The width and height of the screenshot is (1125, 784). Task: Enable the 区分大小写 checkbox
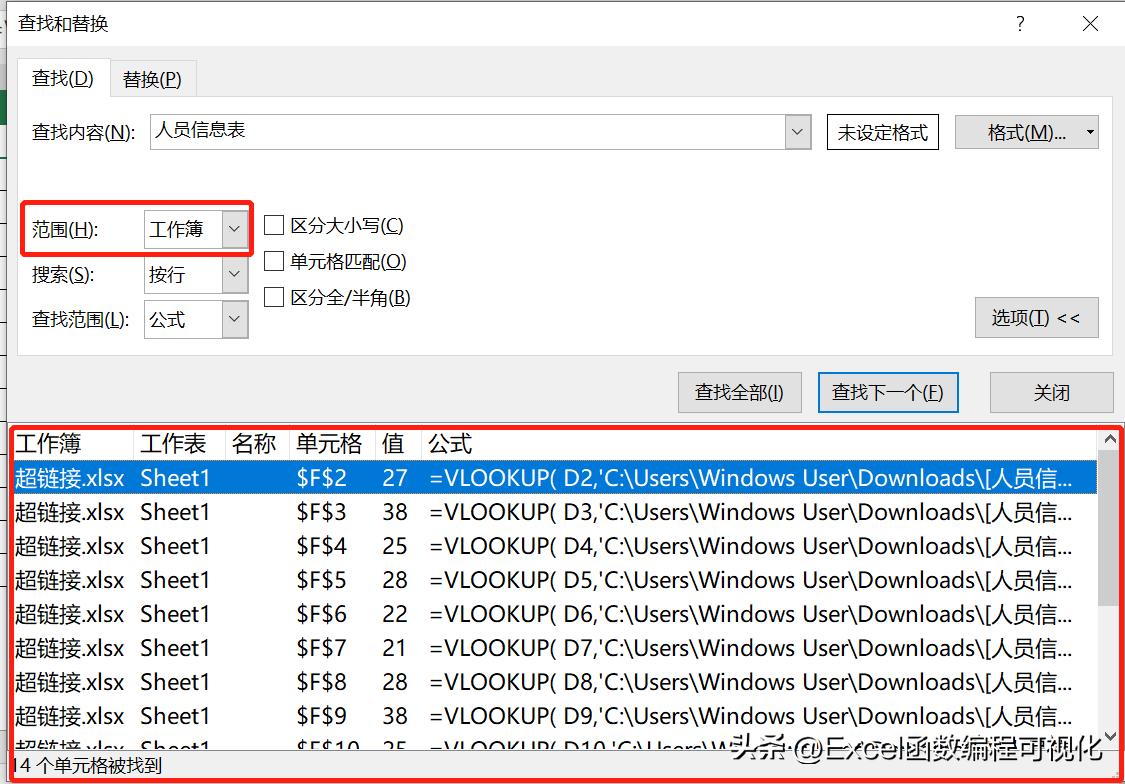tap(274, 225)
